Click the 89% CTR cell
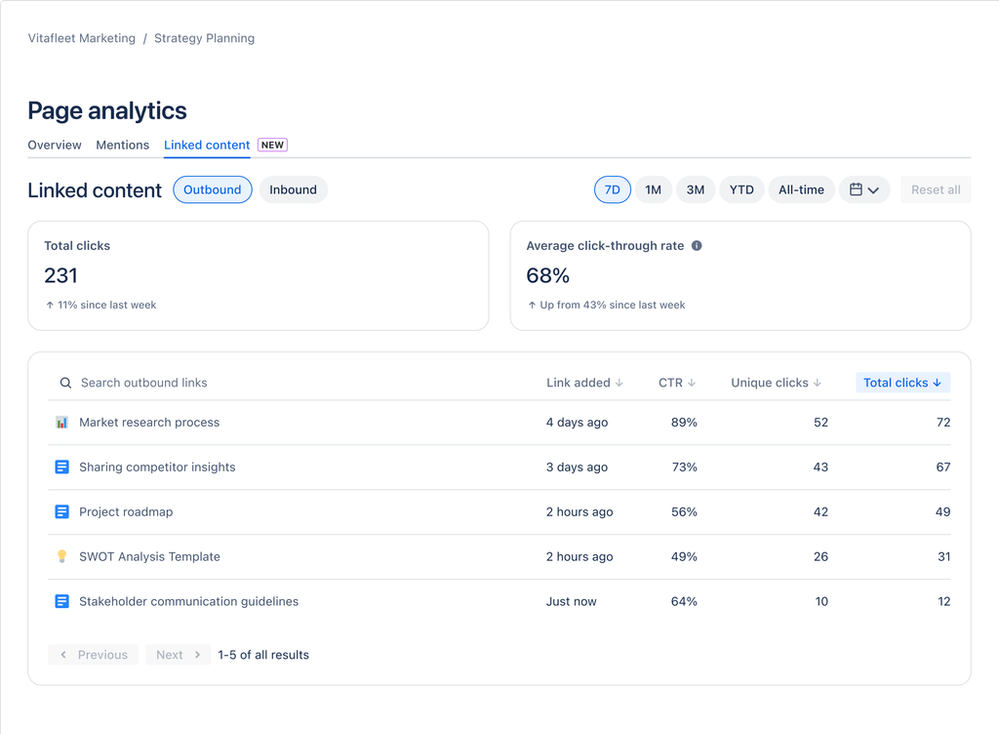The width and height of the screenshot is (999, 734). 684,422
